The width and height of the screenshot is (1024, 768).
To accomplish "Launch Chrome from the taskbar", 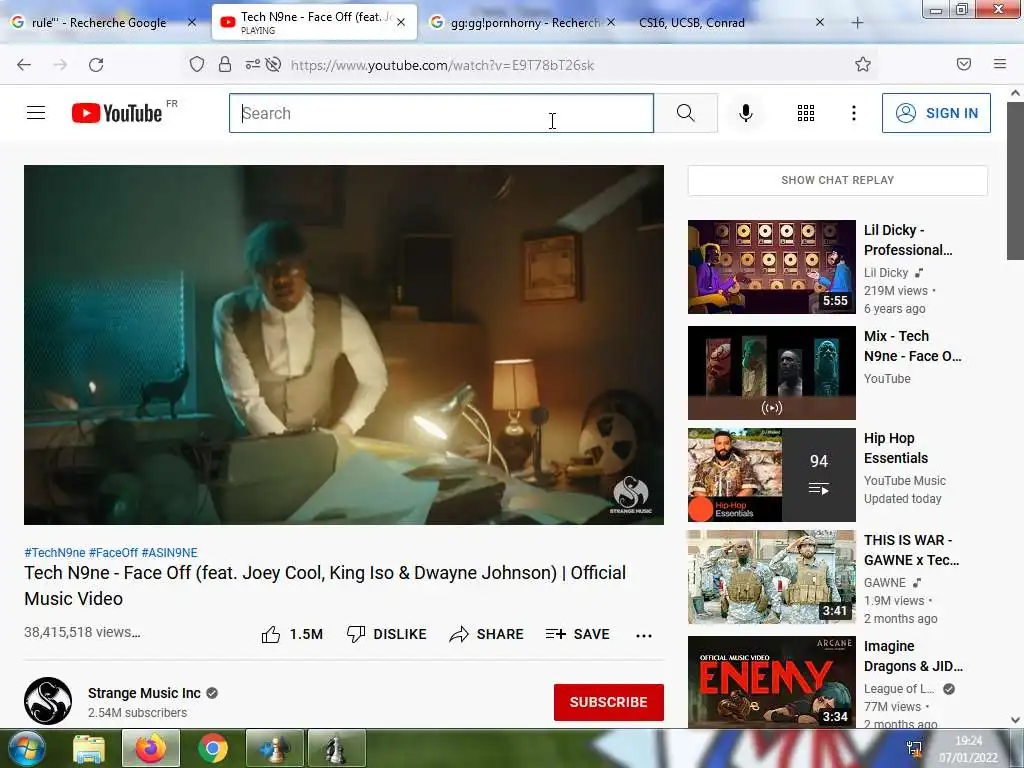I will click(x=213, y=748).
